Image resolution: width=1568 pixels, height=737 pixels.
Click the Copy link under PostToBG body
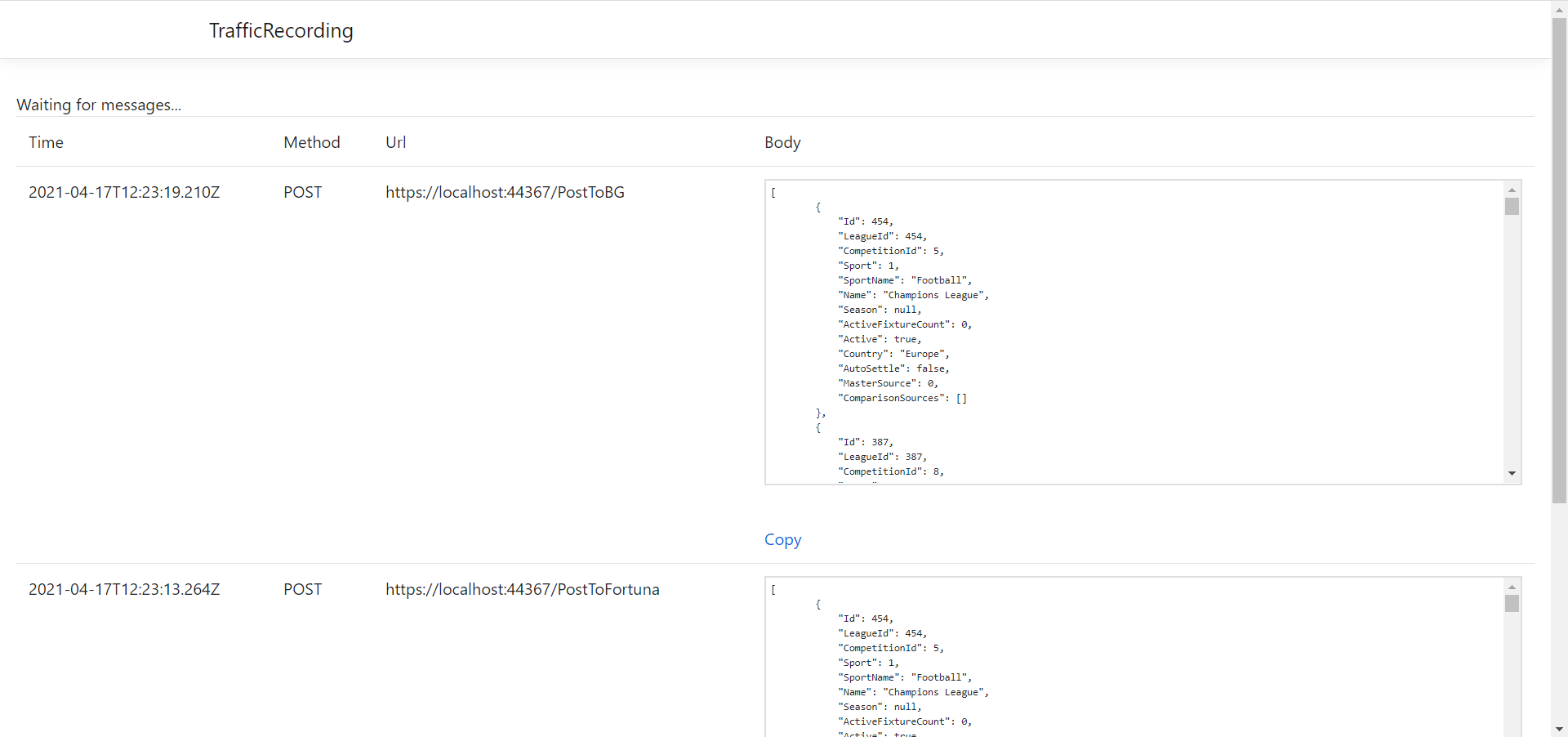[x=782, y=539]
